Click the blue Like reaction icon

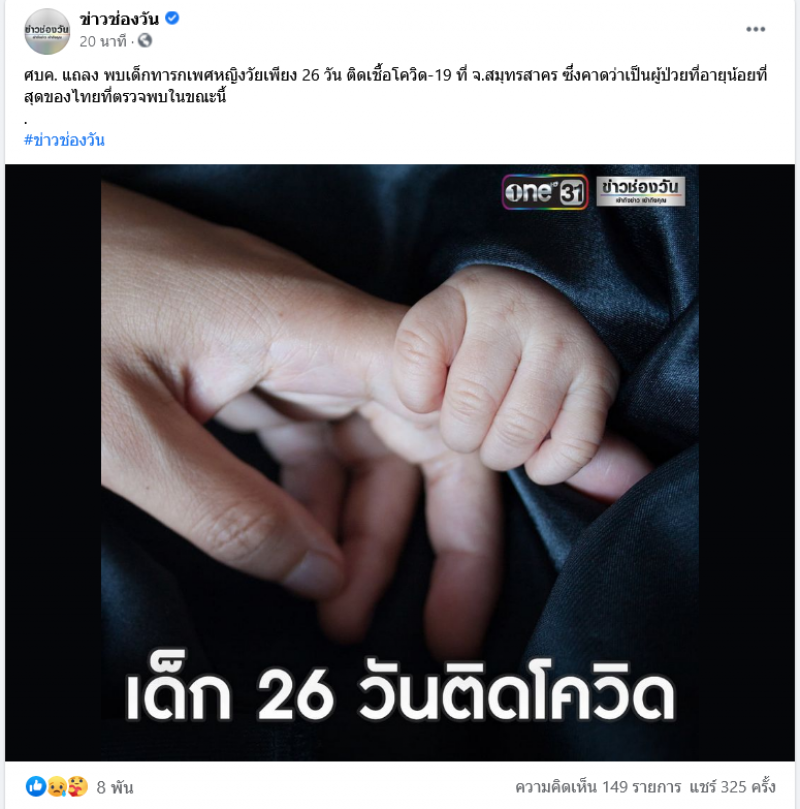36,786
